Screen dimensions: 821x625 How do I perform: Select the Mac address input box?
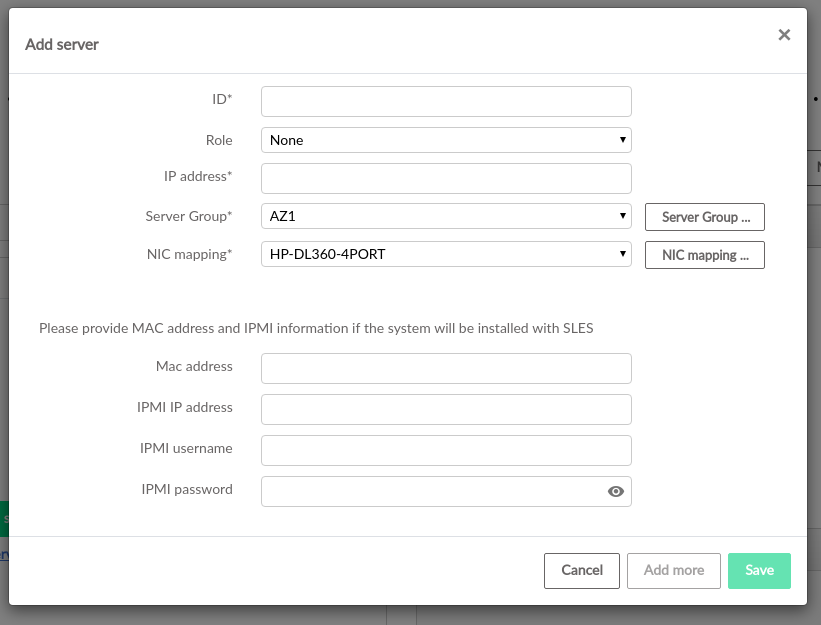coord(446,368)
